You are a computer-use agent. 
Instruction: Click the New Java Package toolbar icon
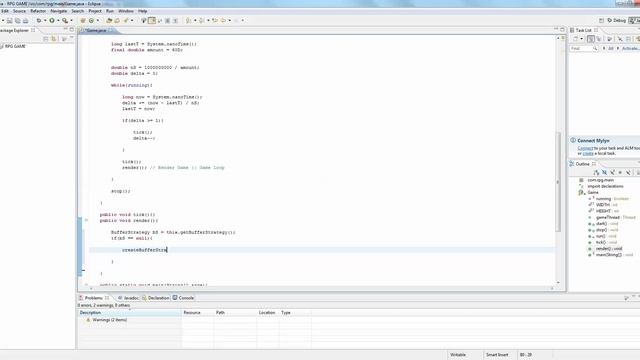[83, 20]
